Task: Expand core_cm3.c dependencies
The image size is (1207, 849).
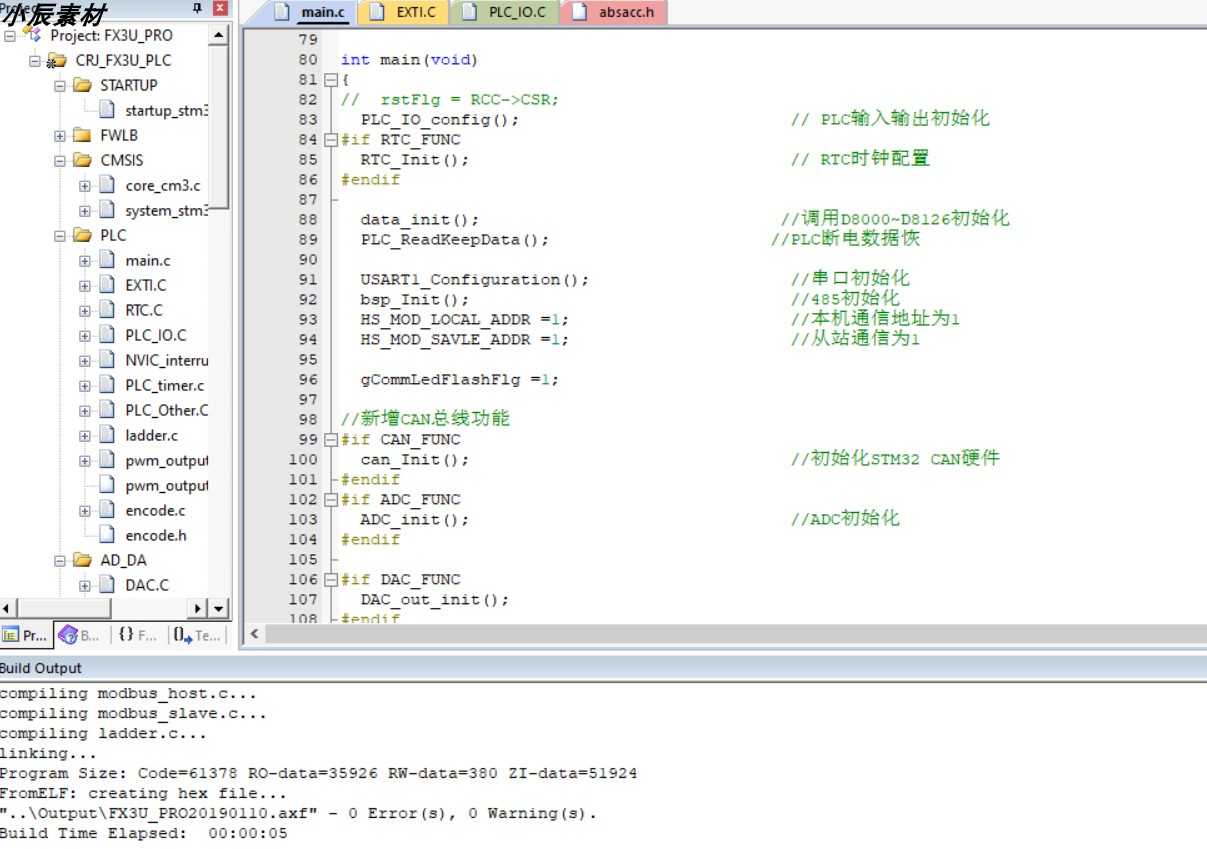Action: point(85,185)
